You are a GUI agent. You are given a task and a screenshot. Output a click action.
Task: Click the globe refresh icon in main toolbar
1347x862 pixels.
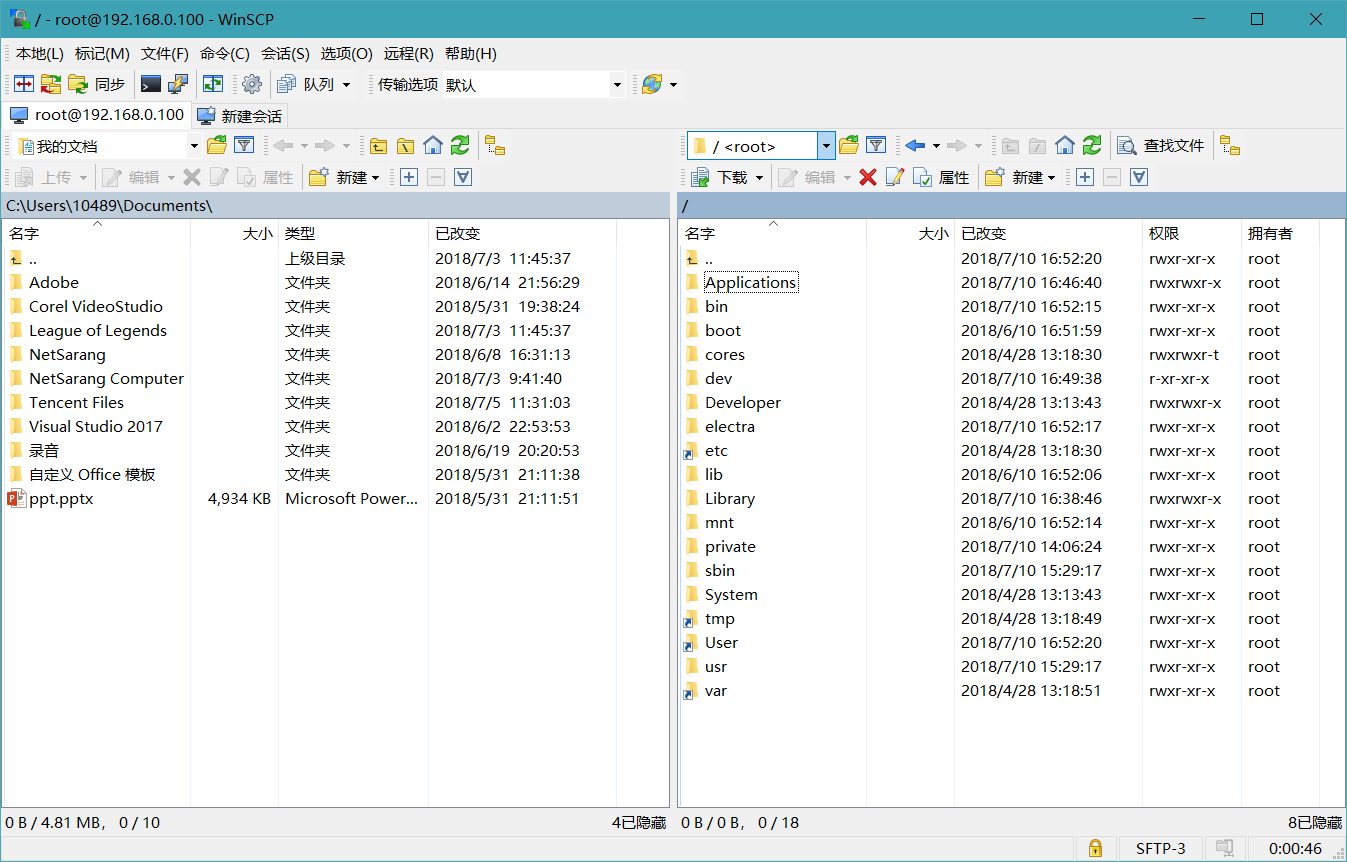[651, 85]
